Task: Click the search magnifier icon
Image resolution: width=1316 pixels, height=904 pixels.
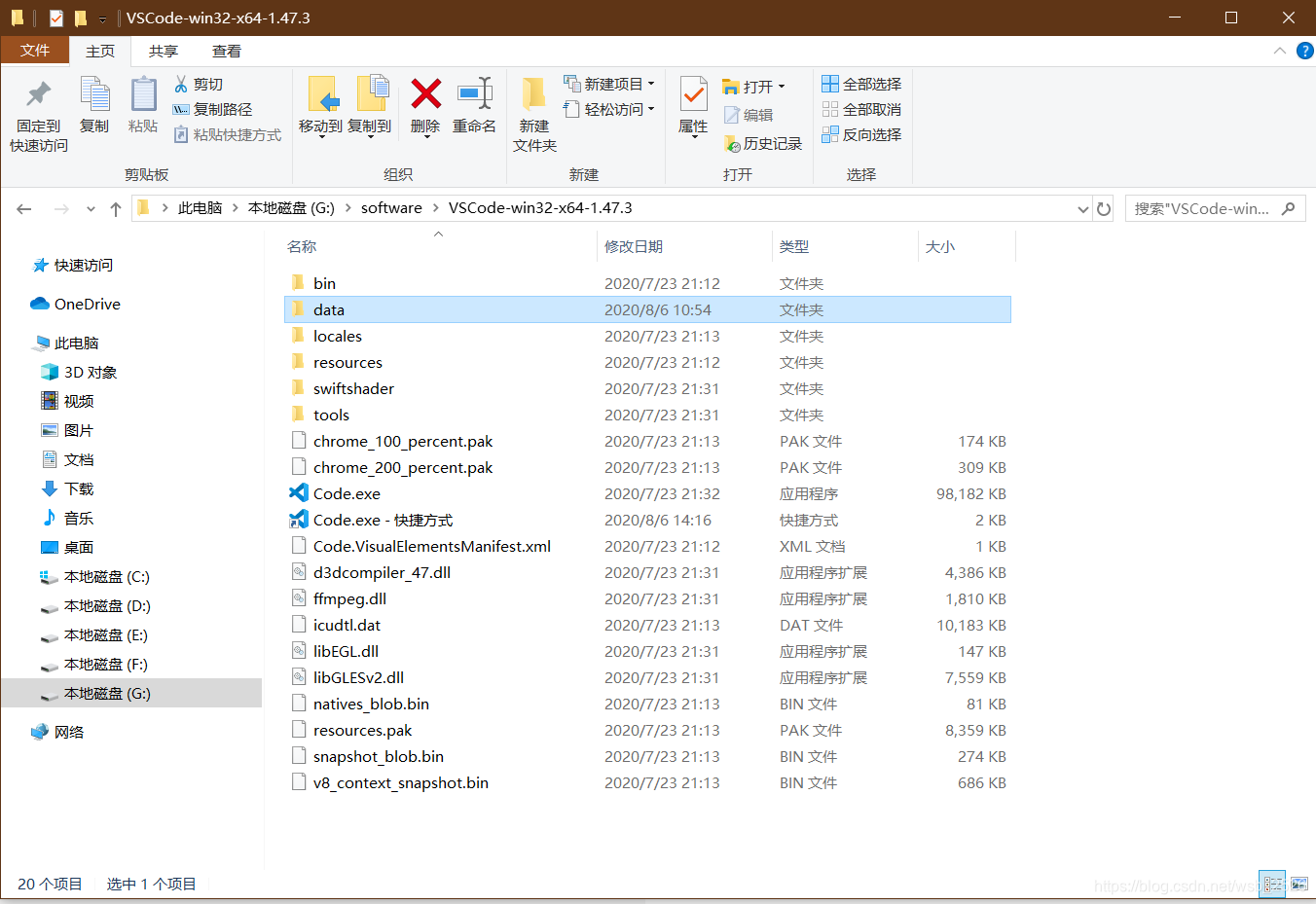Action: coord(1289,208)
